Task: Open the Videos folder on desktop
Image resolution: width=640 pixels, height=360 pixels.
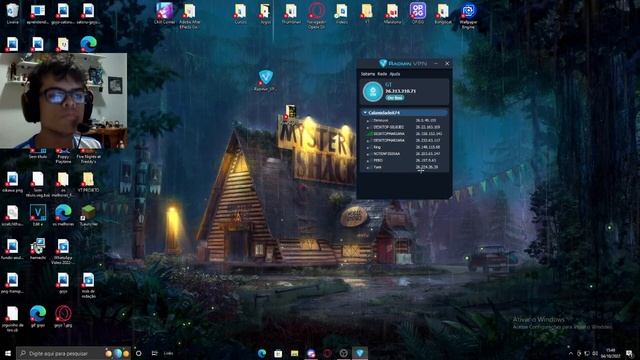Action: [x=342, y=13]
